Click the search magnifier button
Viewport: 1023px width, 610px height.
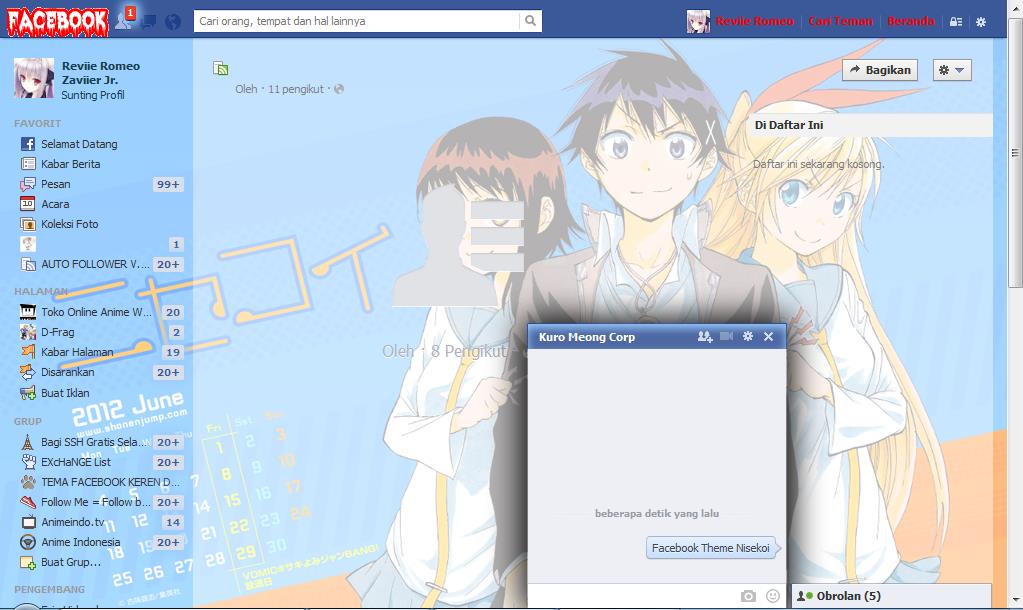pos(530,21)
